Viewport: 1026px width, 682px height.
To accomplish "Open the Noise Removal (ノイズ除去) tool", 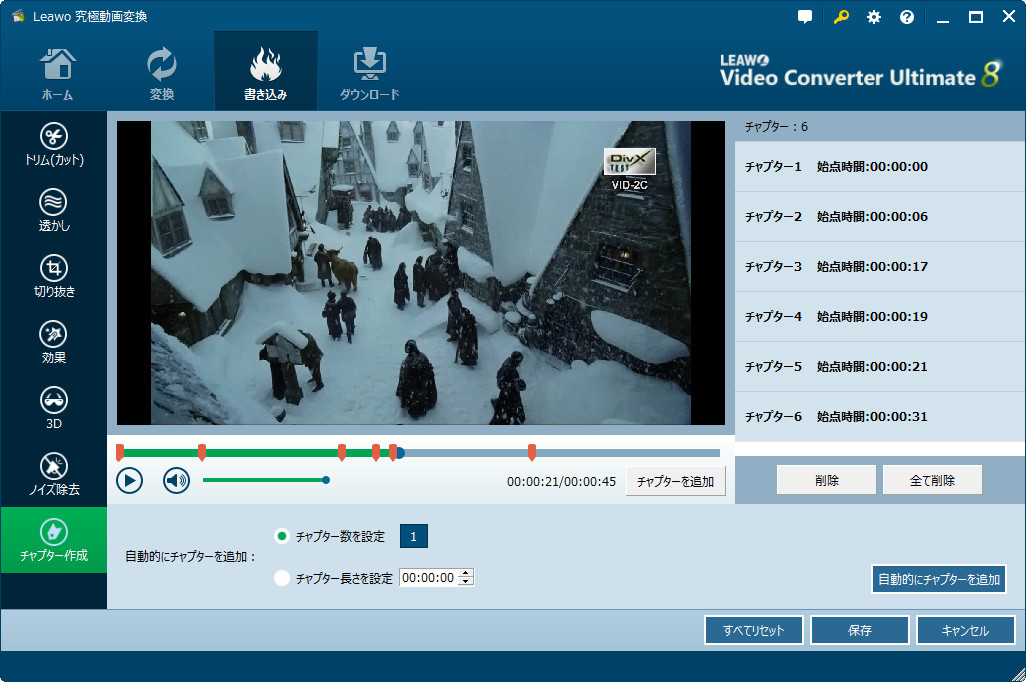I will click(54, 475).
